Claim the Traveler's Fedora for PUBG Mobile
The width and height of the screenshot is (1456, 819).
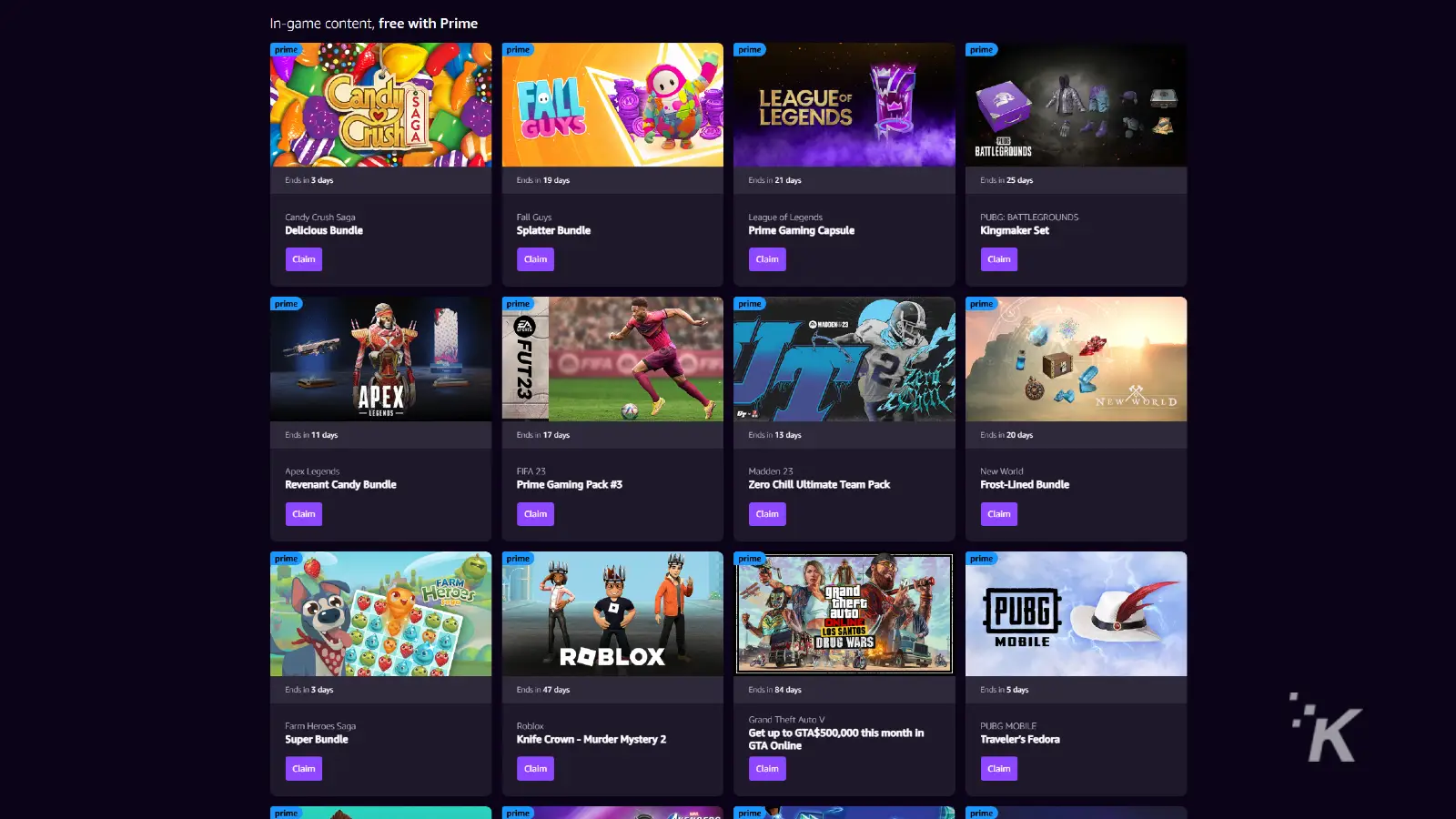[999, 769]
